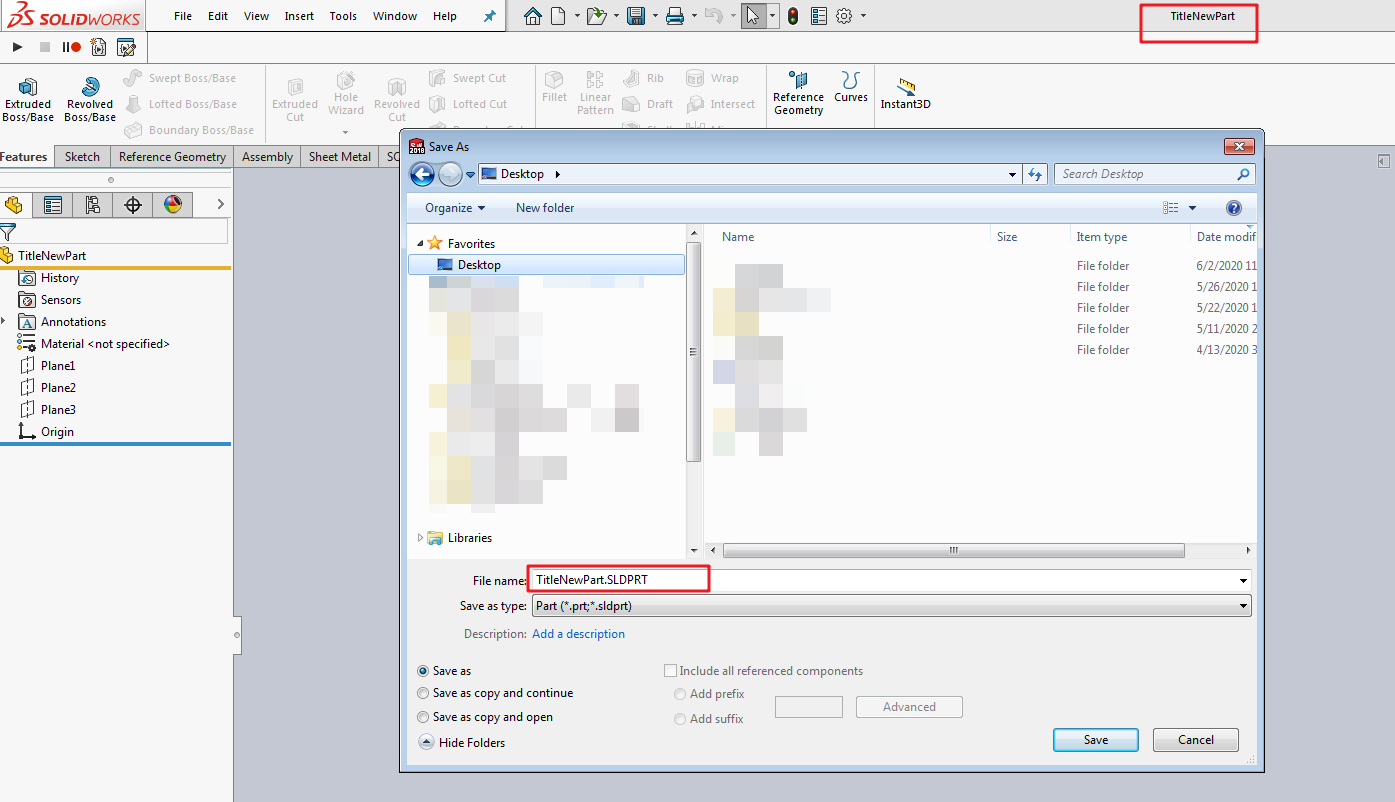Open the PropertyManager tab icon
The height and width of the screenshot is (802, 1395).
[53, 205]
